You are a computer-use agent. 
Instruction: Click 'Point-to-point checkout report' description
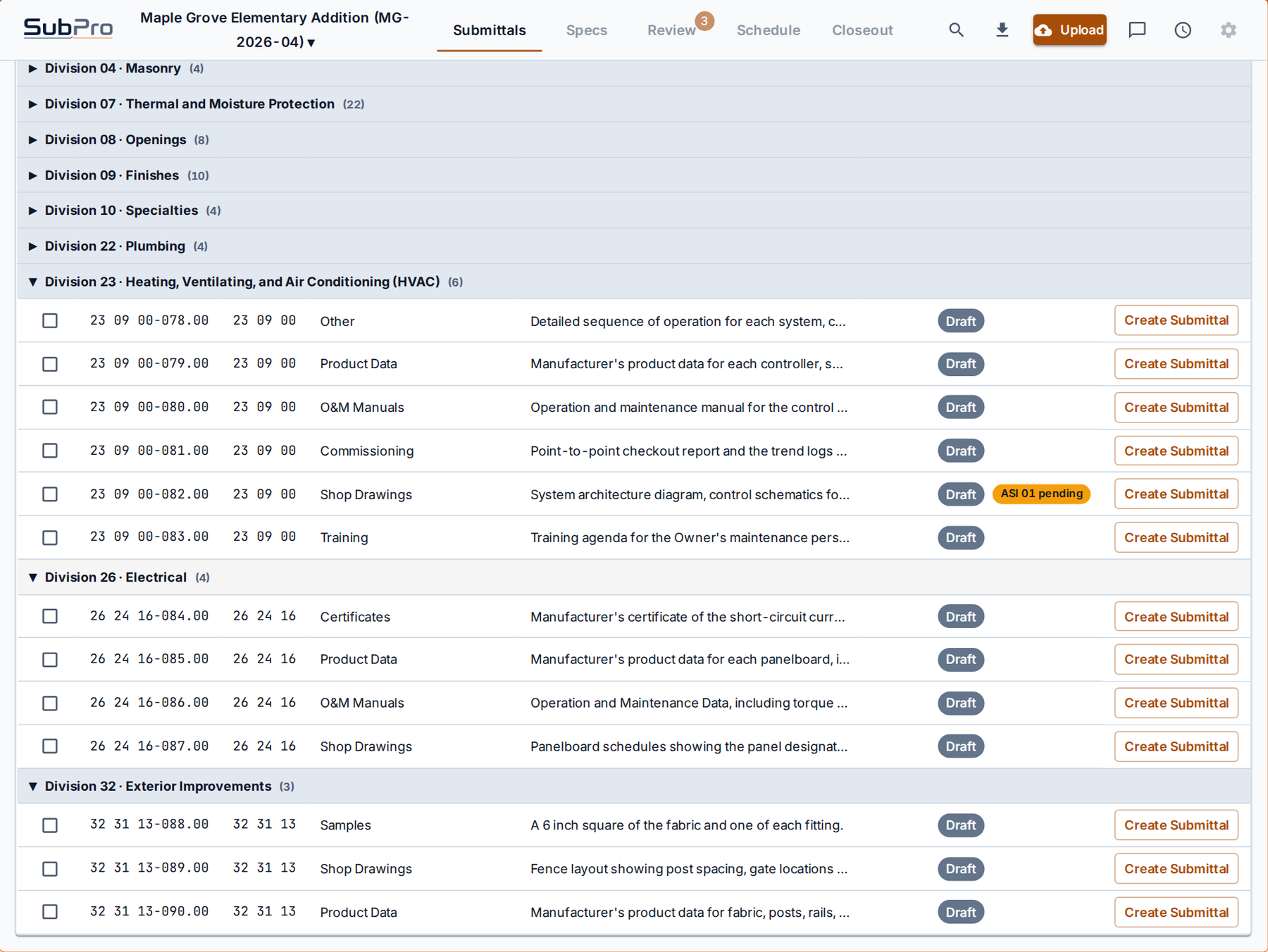[x=688, y=451]
